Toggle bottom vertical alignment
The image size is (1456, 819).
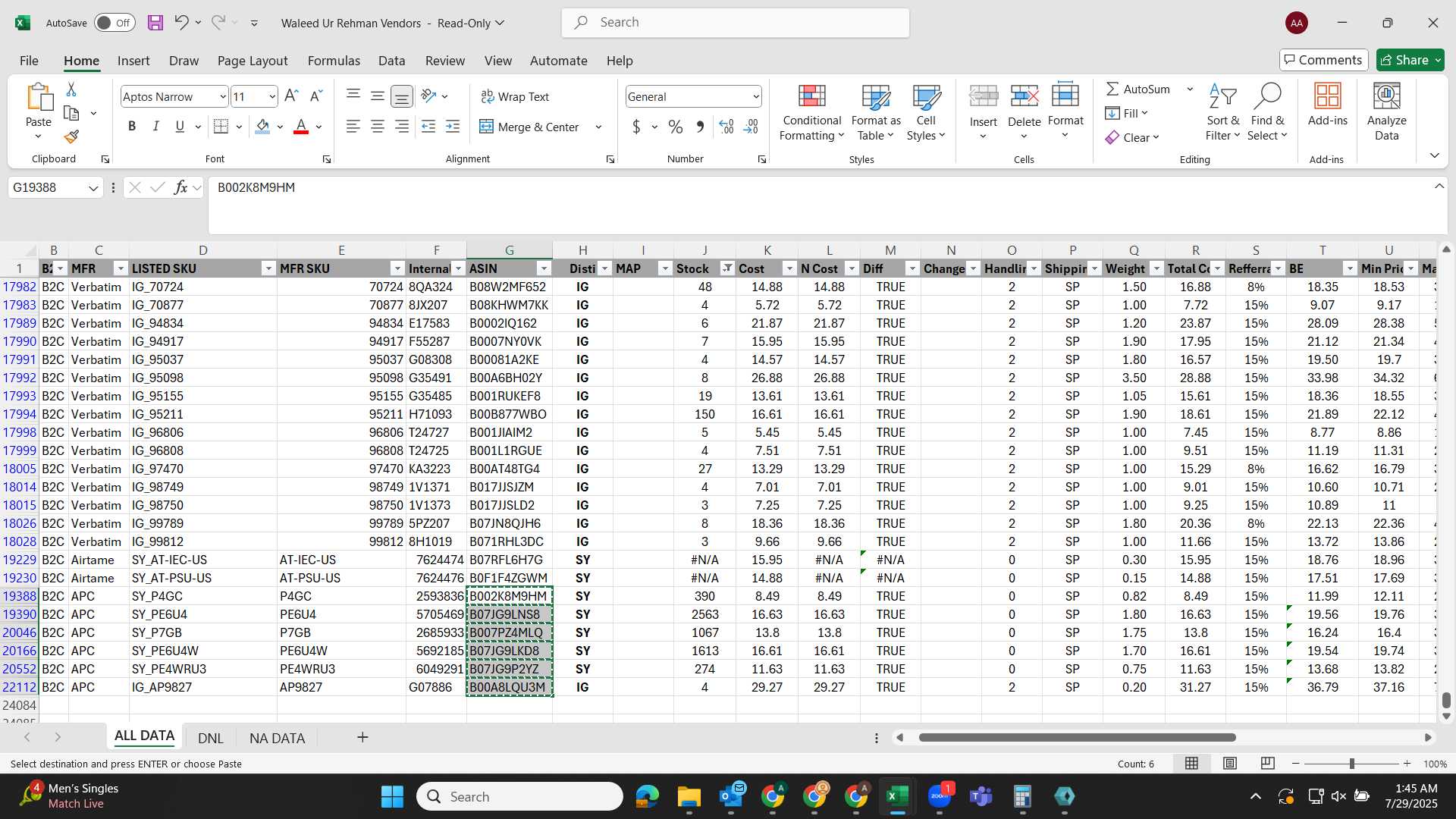point(402,96)
